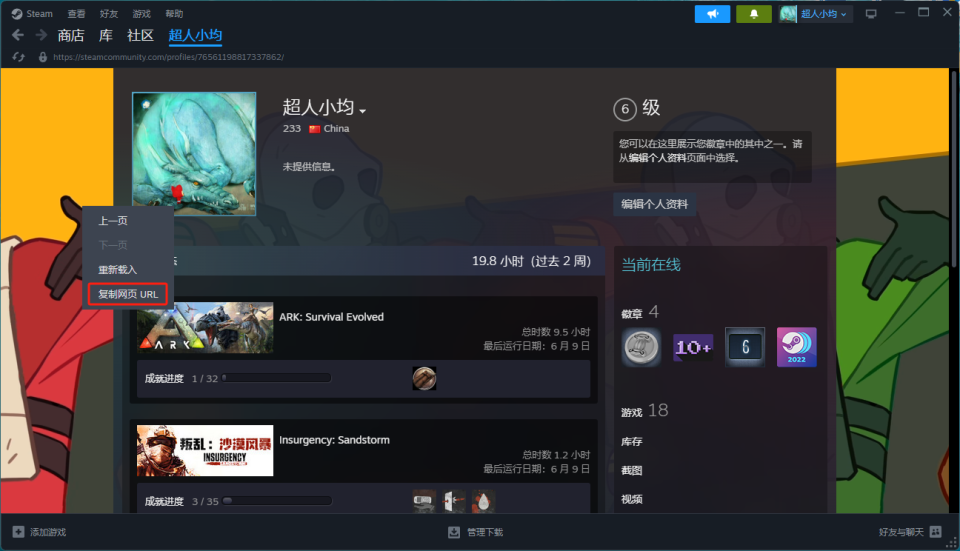The width and height of the screenshot is (960, 551).
Task: Open the 查看 menu
Action: coord(77,13)
